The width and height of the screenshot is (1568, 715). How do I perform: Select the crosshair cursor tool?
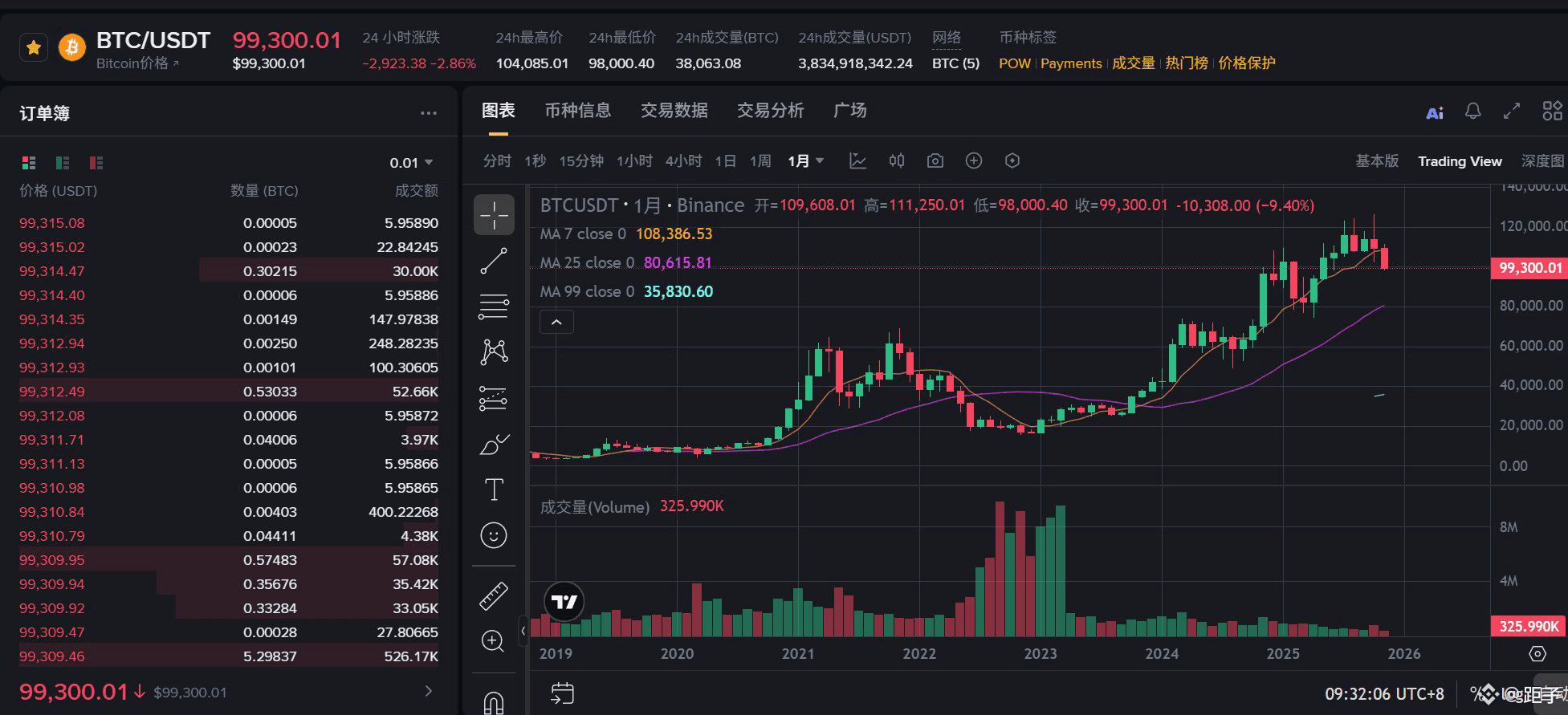point(494,215)
